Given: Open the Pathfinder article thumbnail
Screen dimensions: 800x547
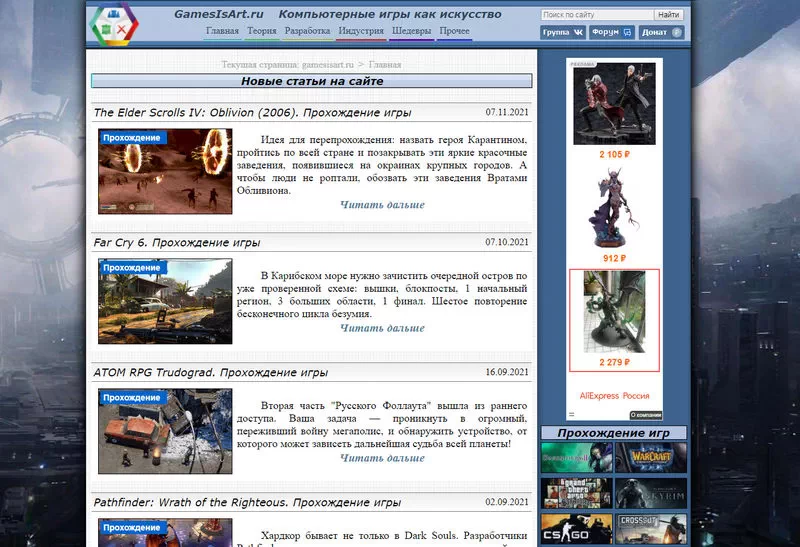Looking at the screenshot, I should coord(165,532).
